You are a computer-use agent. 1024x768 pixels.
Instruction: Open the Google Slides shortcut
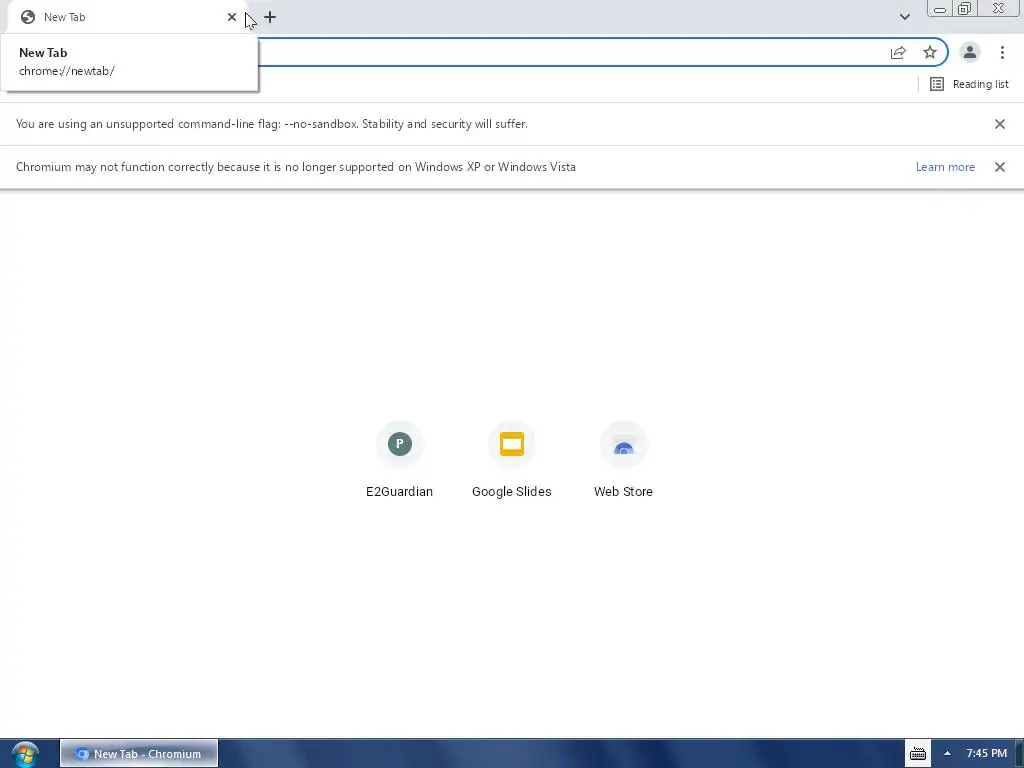(511, 460)
